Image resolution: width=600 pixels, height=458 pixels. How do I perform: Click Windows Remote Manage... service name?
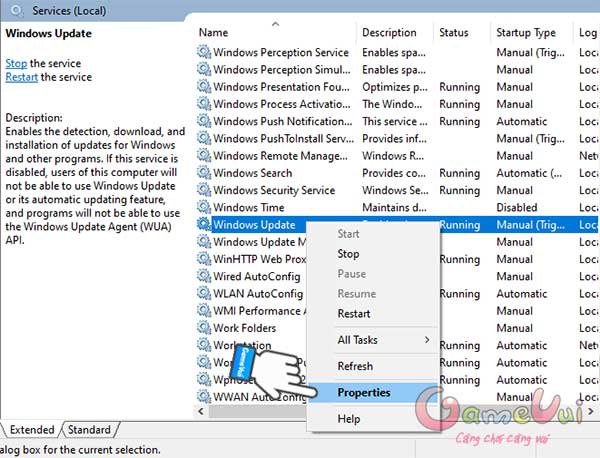click(280, 156)
